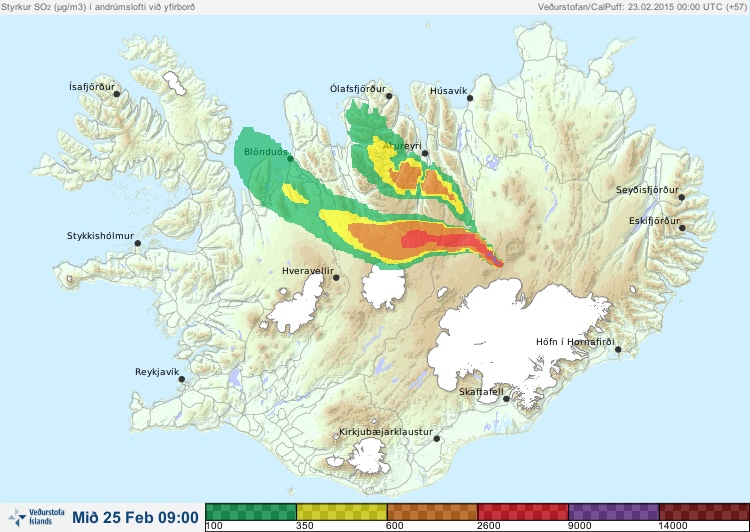Click the yellow 350 legend swatch
This screenshot has height=532, width=750.
pyautogui.click(x=342, y=511)
